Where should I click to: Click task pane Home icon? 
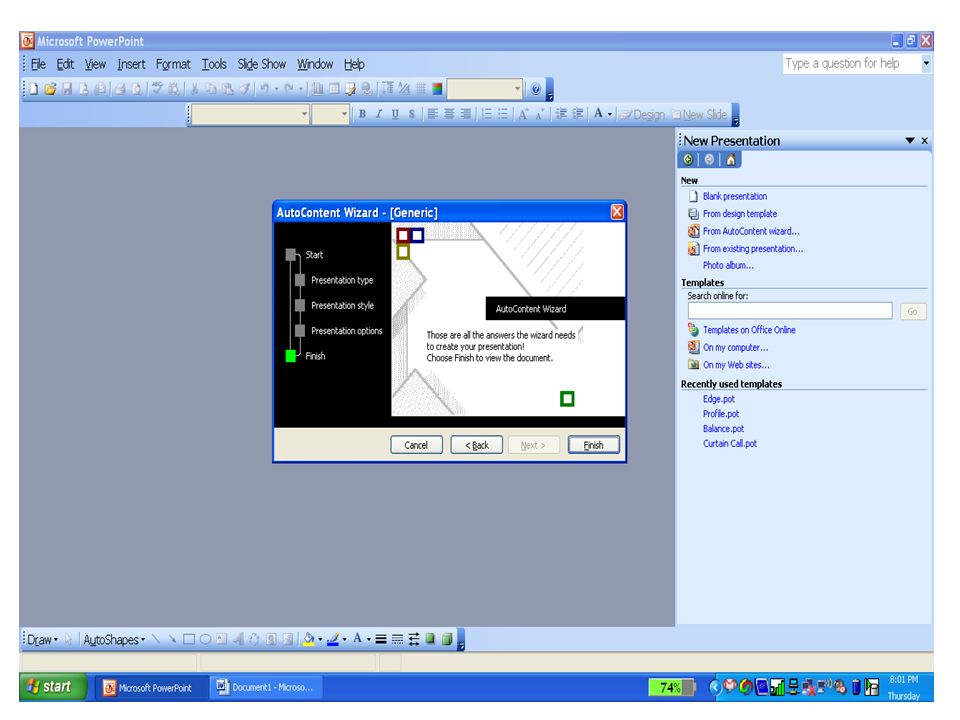(730, 160)
